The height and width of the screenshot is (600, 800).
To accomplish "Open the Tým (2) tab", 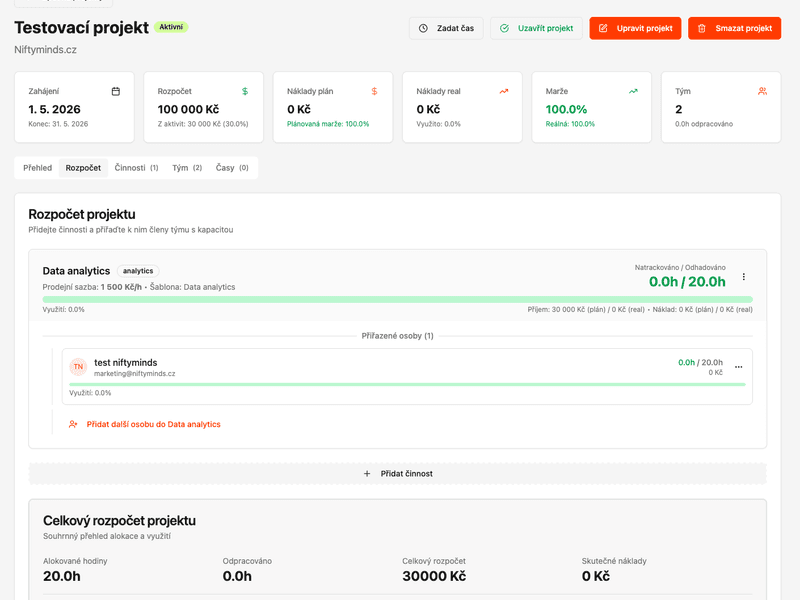I will [x=187, y=168].
